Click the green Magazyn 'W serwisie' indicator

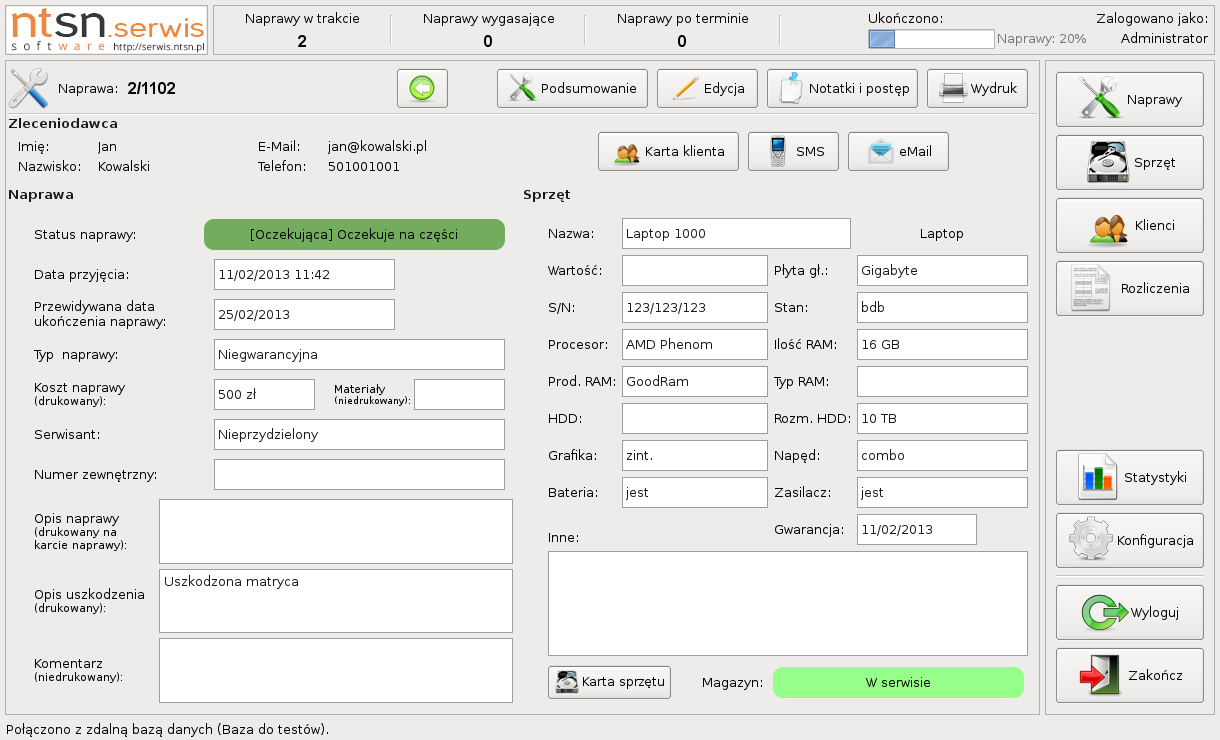pyautogui.click(x=898, y=682)
